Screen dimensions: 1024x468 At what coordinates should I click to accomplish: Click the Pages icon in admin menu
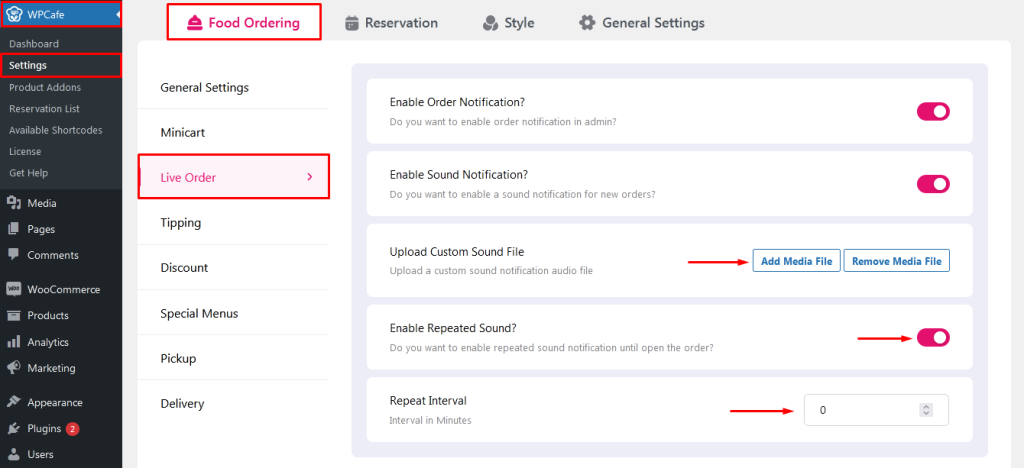point(14,229)
